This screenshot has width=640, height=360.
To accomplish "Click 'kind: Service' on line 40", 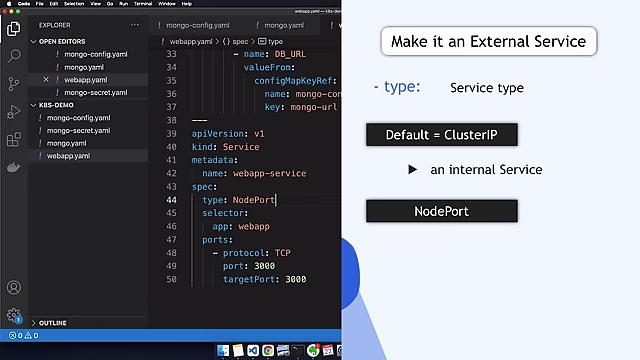I will (x=225, y=147).
